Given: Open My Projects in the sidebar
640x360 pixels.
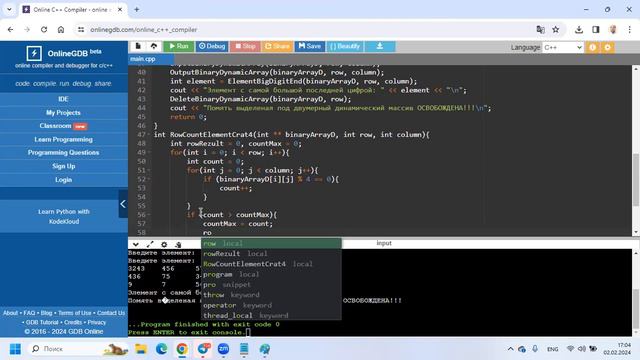Looking at the screenshot, I should click(x=63, y=113).
